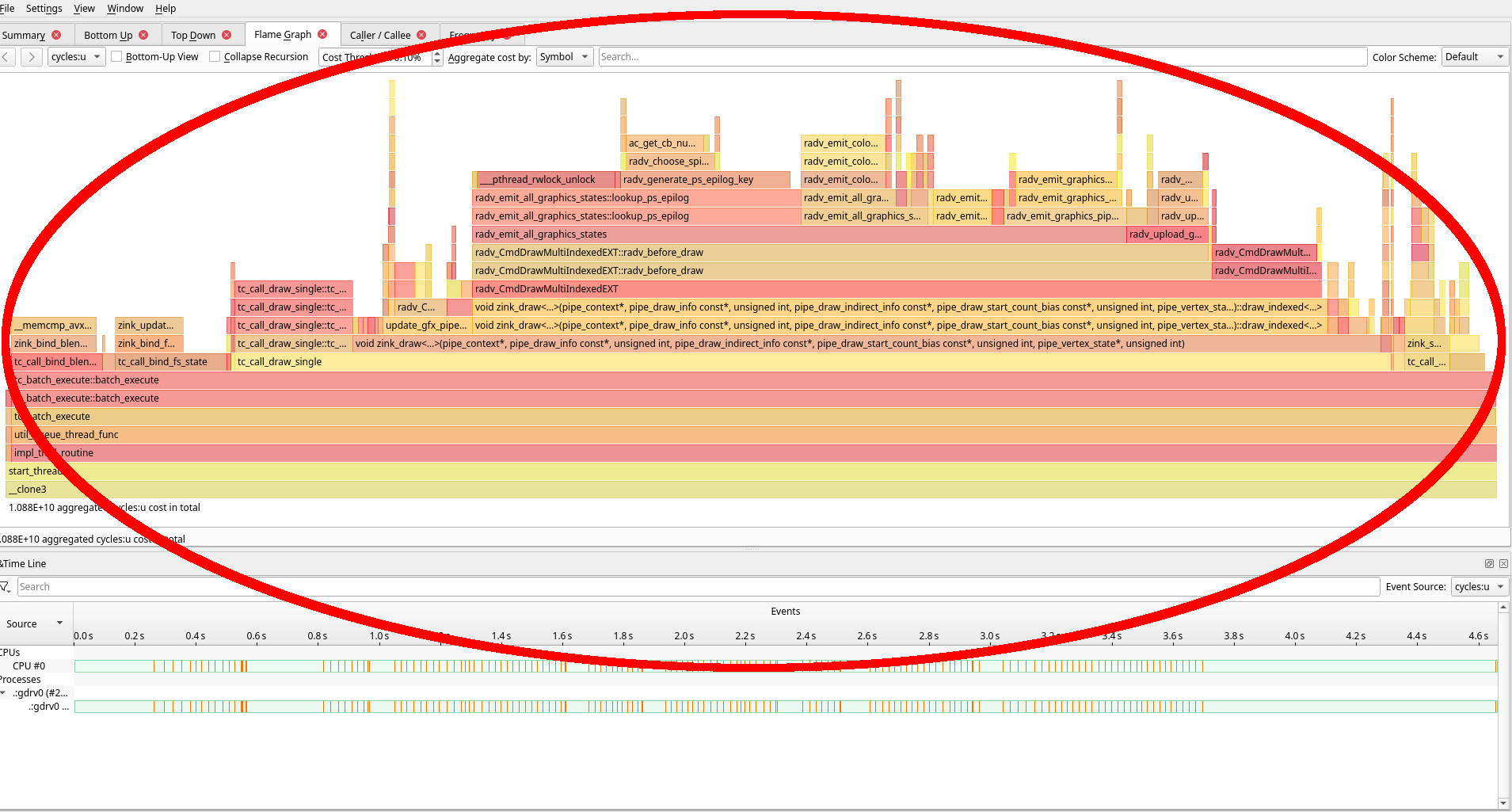The width and height of the screenshot is (1512, 812).
Task: Click the radv_C... flame bar
Action: (x=421, y=307)
